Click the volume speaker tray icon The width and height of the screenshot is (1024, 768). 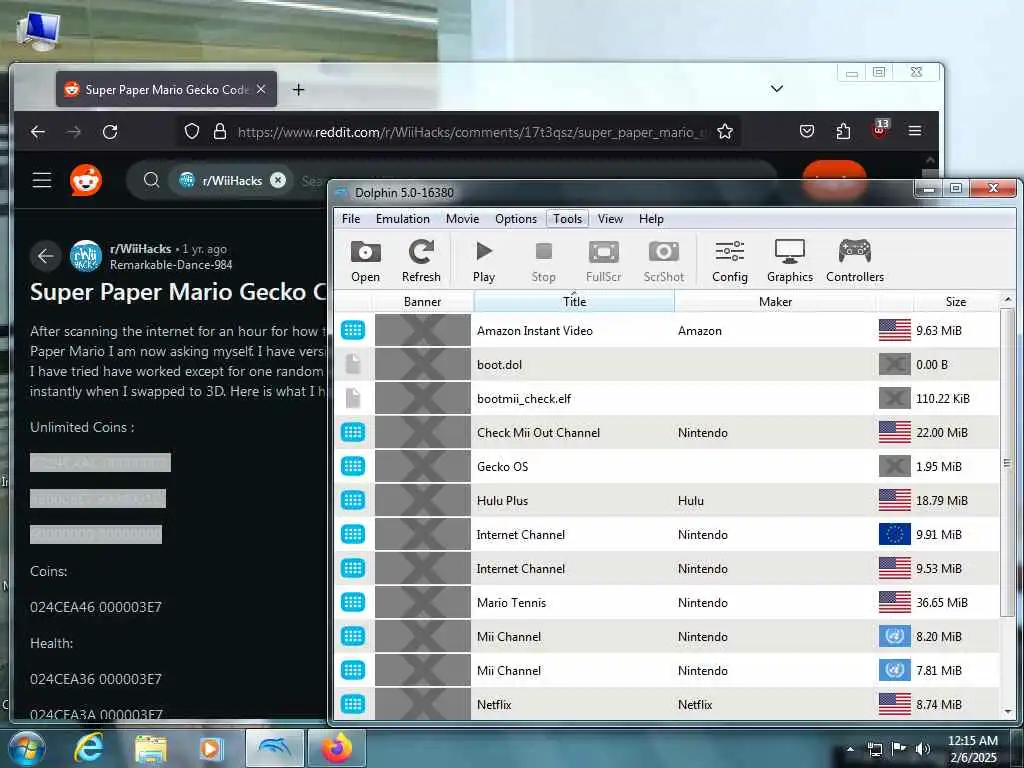click(922, 748)
